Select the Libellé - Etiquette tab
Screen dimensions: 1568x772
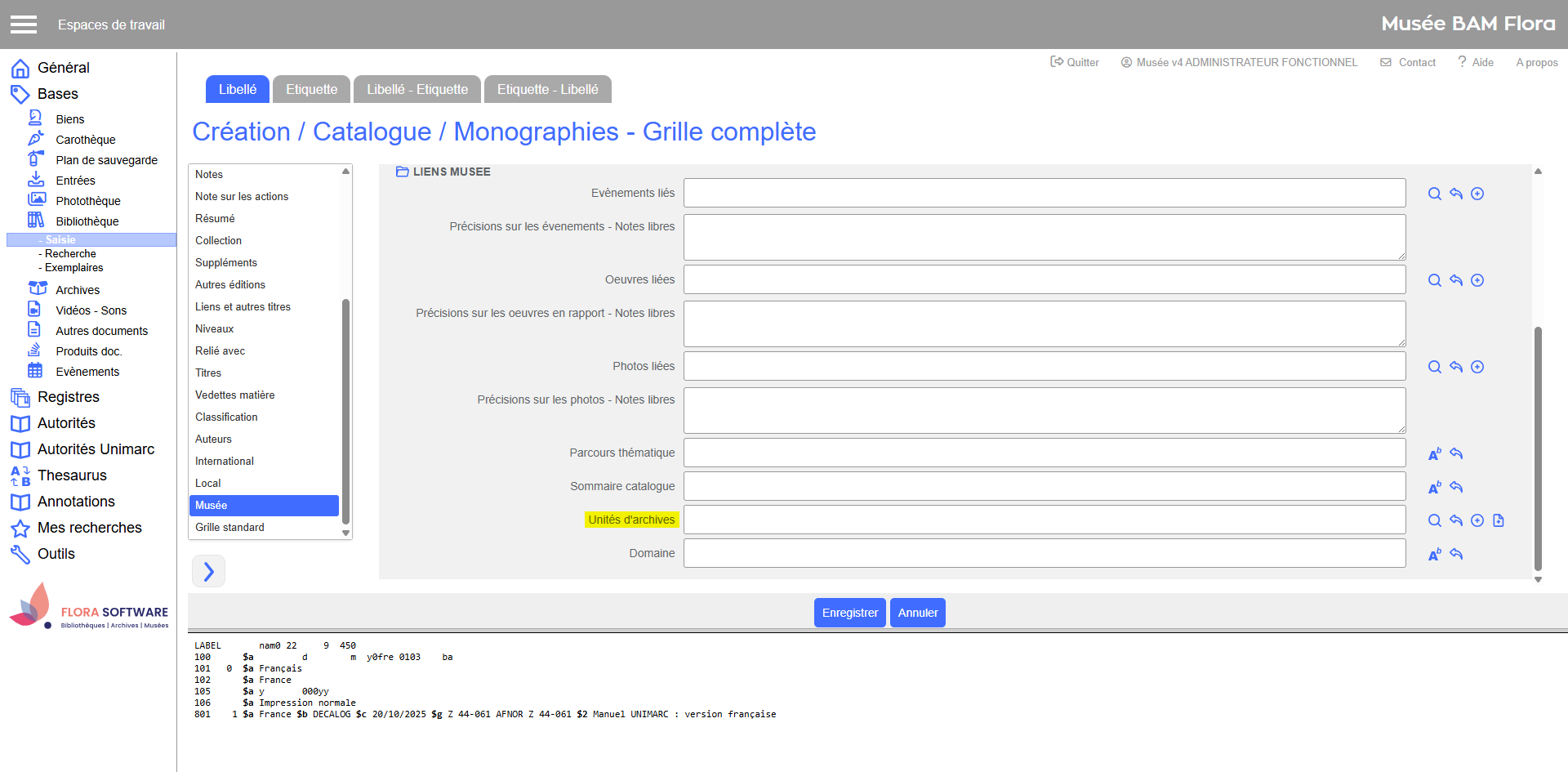pyautogui.click(x=416, y=89)
